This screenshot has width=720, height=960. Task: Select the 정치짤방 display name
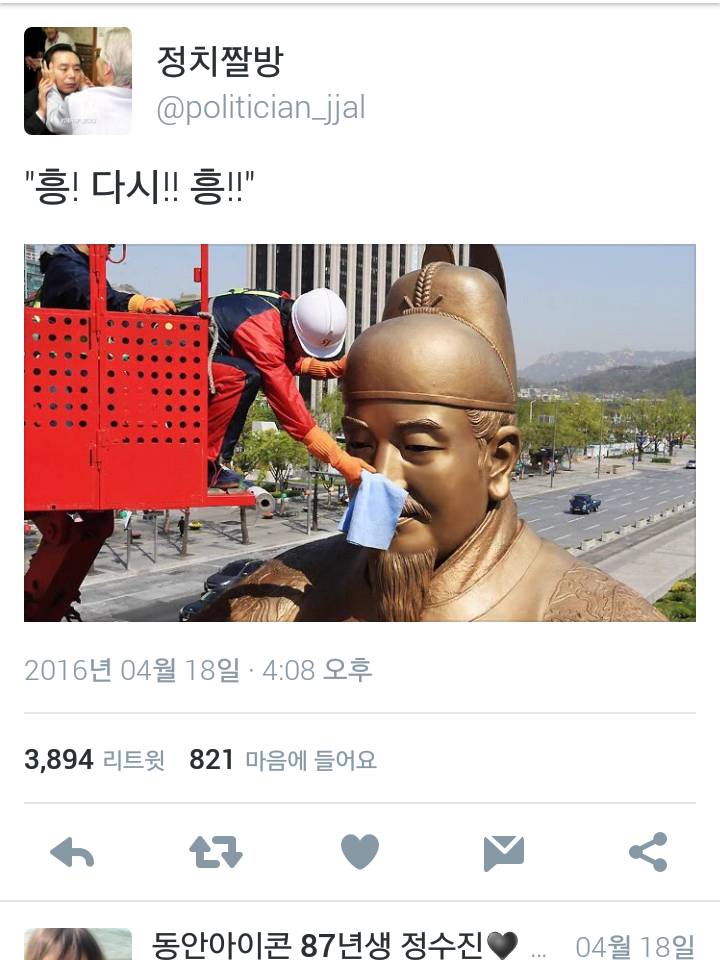coord(220,61)
